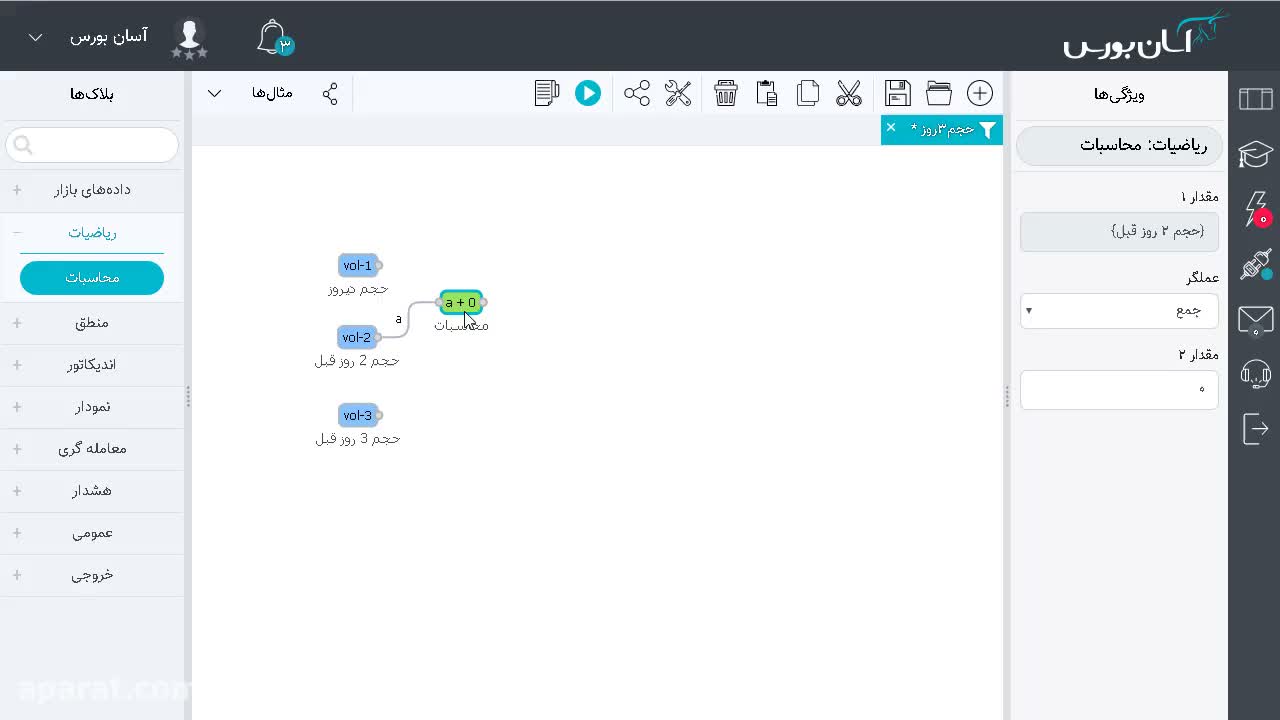Click the floppy disk save icon

[x=898, y=94]
